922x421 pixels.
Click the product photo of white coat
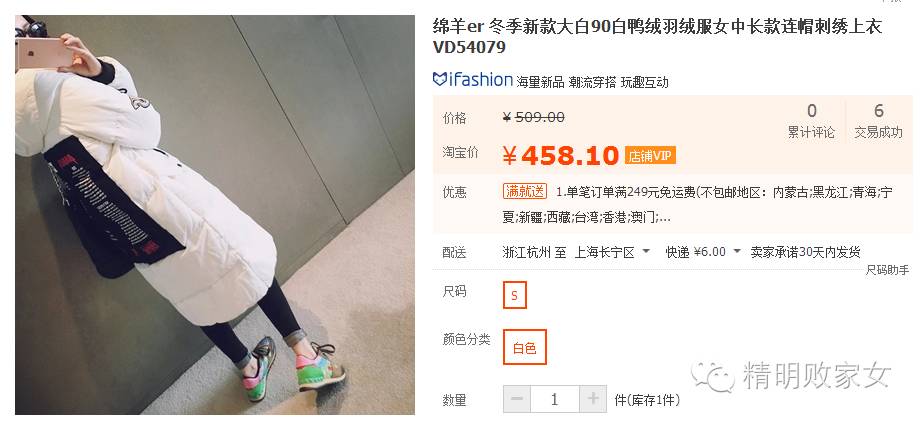tap(215, 215)
